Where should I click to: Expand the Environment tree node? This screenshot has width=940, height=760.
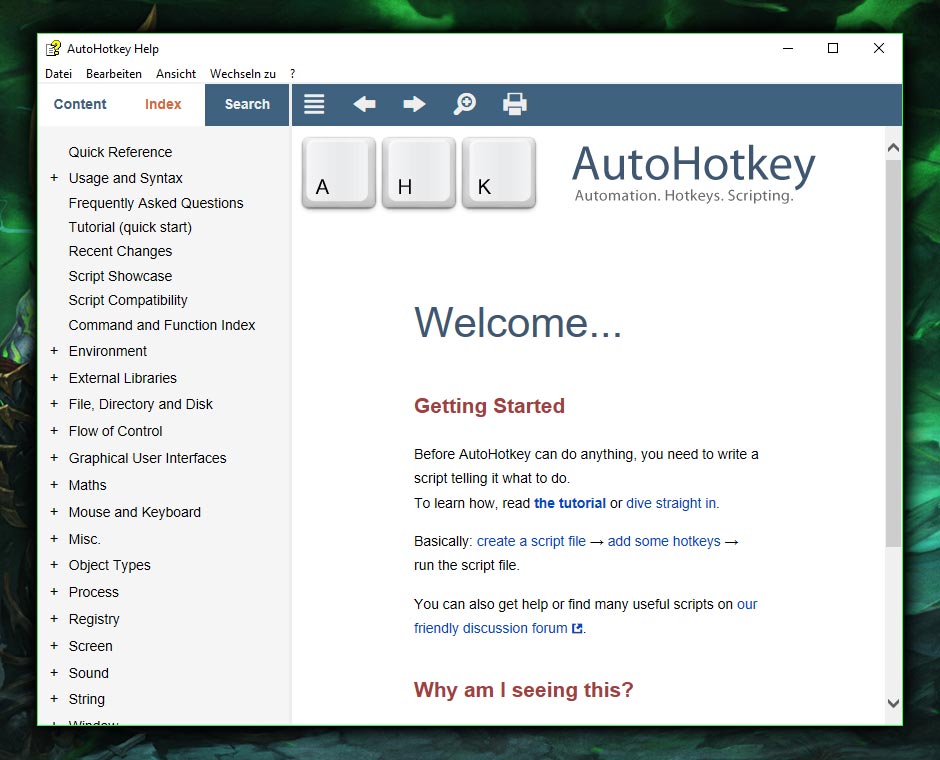coord(54,351)
